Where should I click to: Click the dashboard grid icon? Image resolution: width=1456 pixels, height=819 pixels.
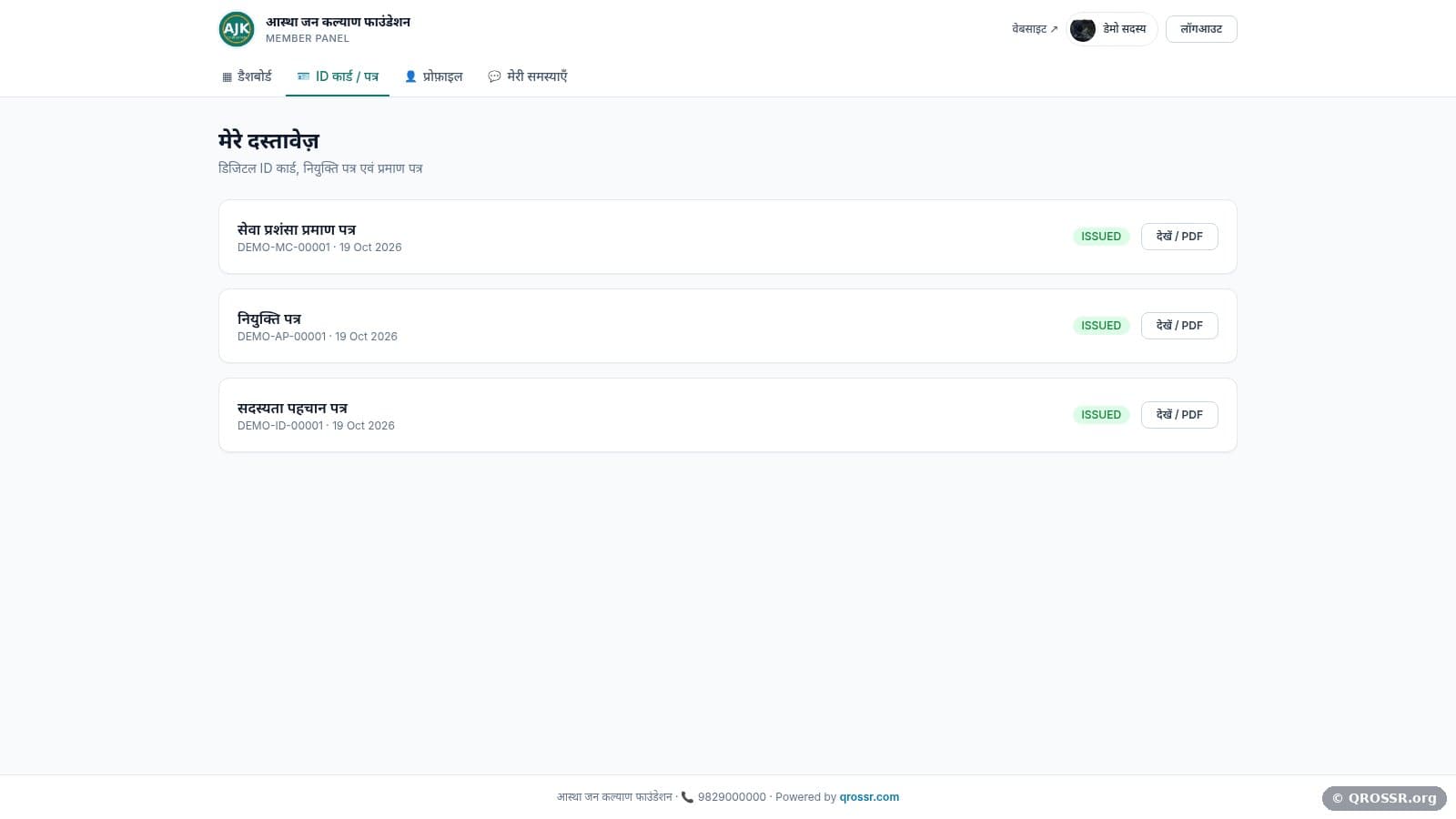227,77
